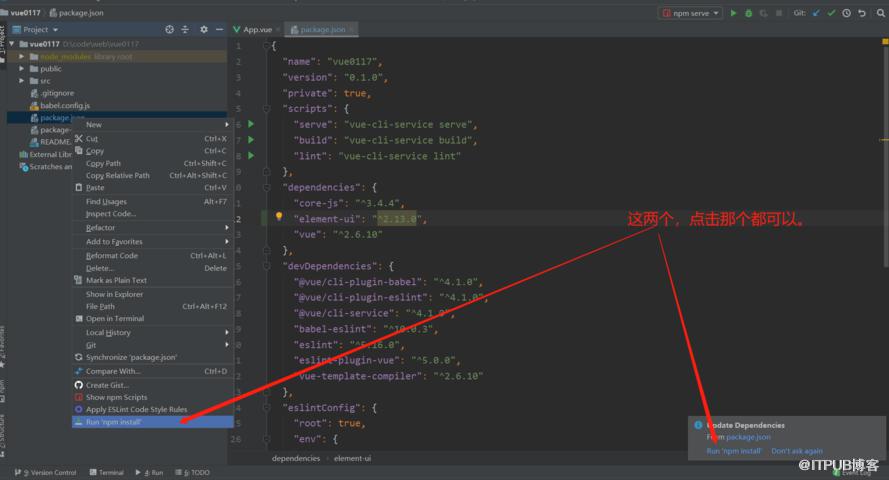Expand the src folder in tree
This screenshot has width=889, height=480.
[22, 81]
